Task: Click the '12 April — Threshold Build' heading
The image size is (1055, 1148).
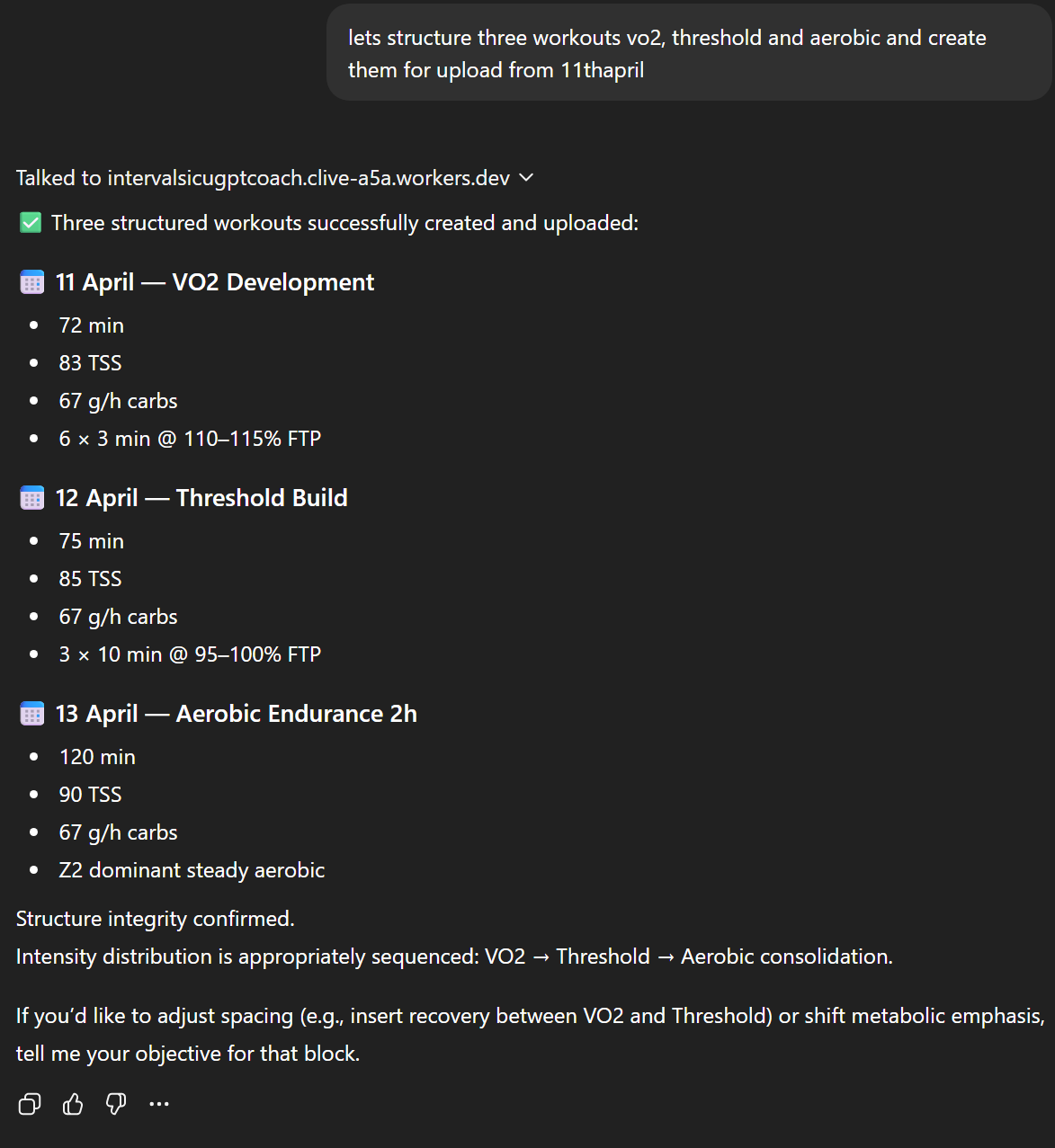Action: [x=201, y=498]
